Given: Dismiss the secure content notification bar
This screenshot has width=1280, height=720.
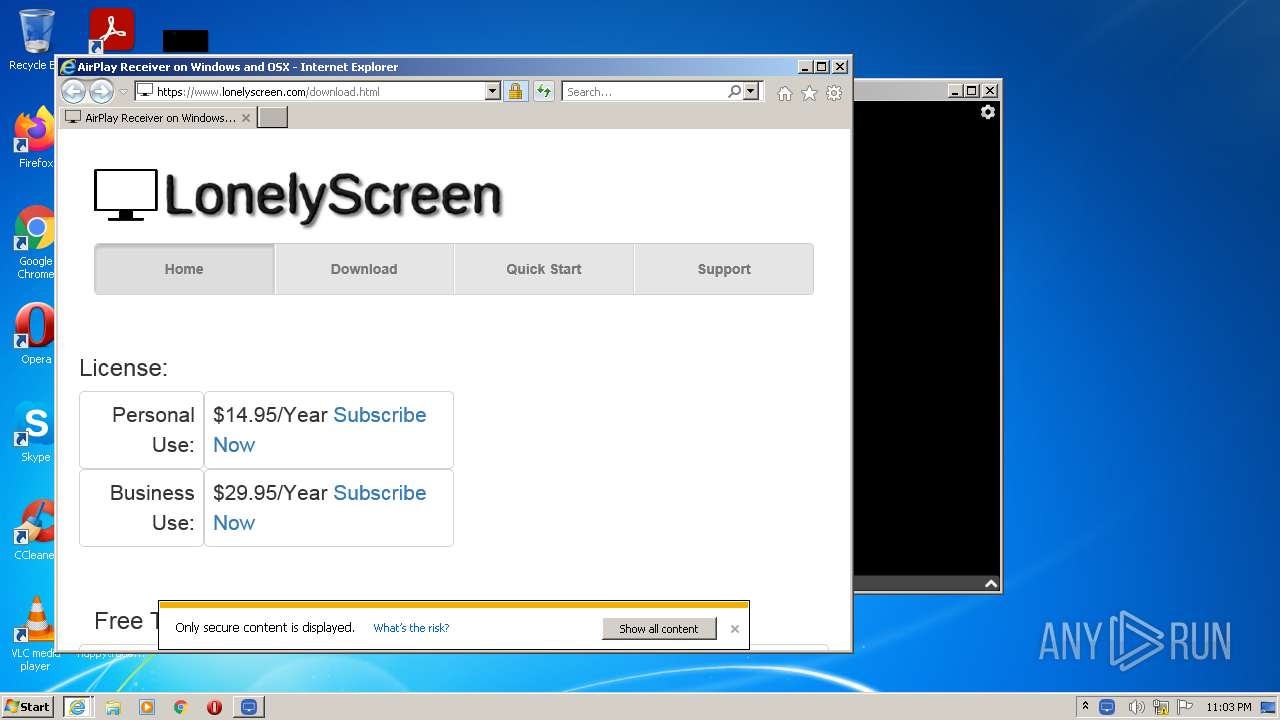Looking at the screenshot, I should pyautogui.click(x=735, y=629).
